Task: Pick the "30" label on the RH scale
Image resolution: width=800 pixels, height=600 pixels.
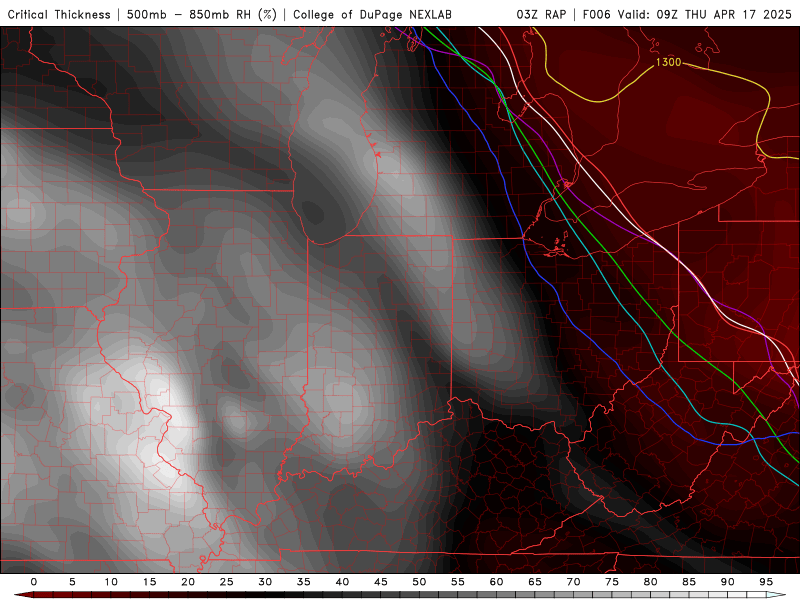Action: click(x=265, y=582)
